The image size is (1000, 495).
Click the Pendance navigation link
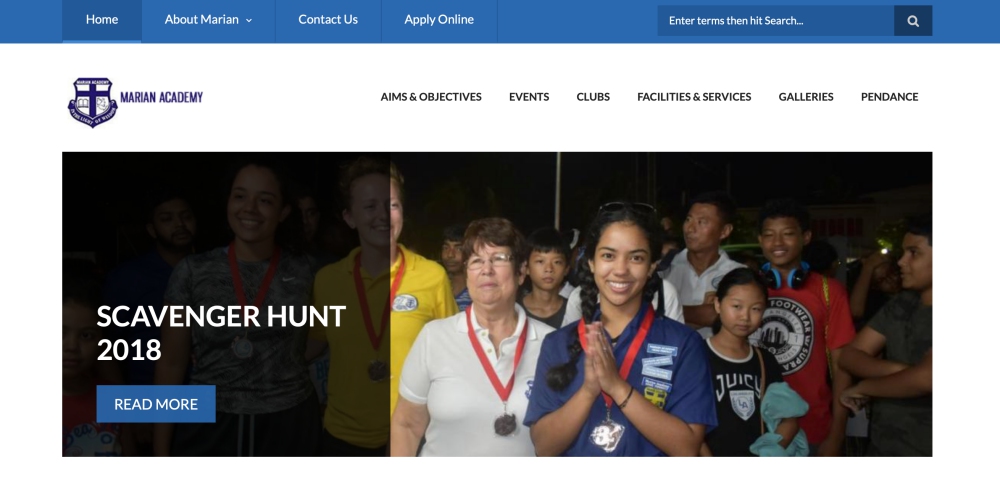(x=890, y=97)
